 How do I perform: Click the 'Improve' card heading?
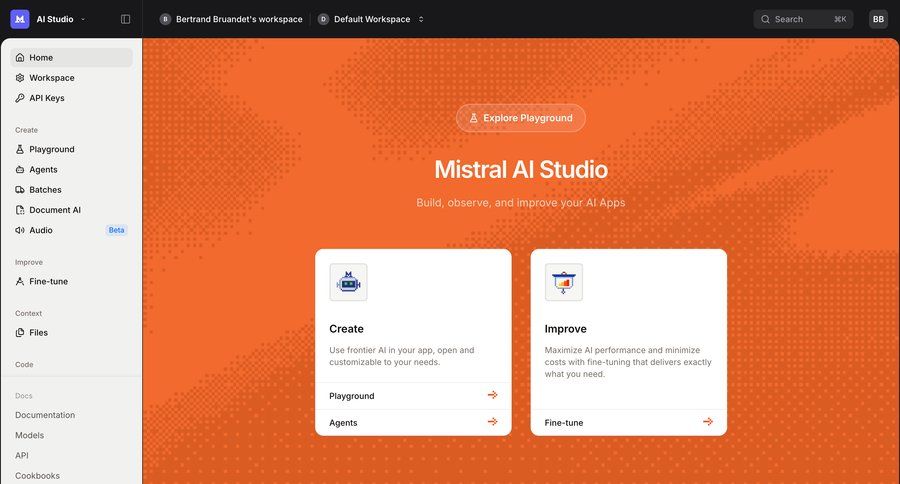pyautogui.click(x=565, y=329)
